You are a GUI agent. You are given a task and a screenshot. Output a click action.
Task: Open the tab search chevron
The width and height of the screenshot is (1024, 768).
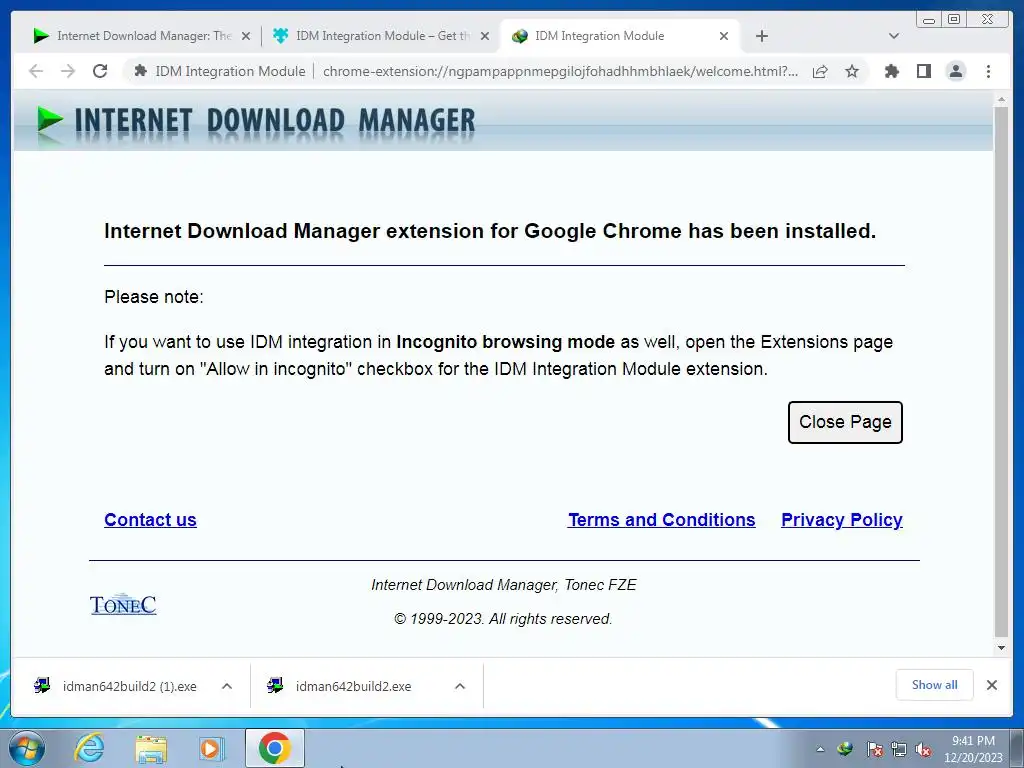click(x=894, y=36)
